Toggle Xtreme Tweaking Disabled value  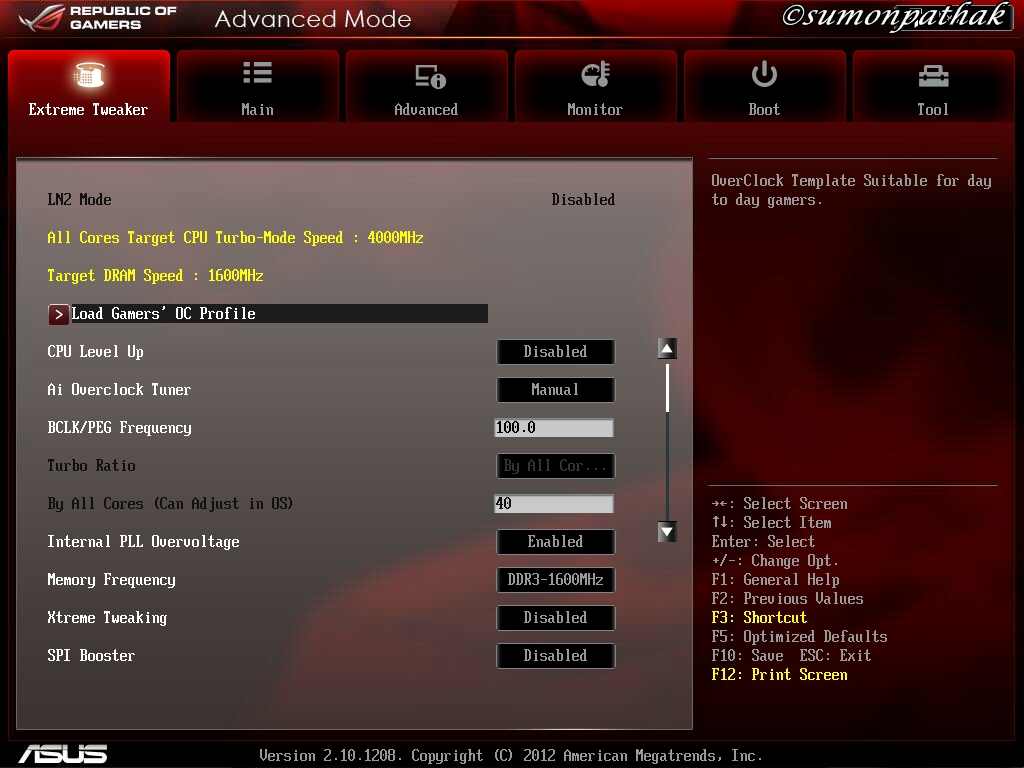[x=555, y=618]
